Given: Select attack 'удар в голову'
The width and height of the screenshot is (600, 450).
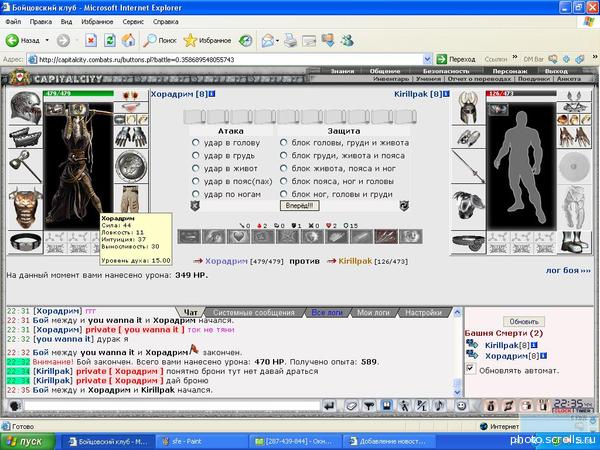Looking at the screenshot, I should tap(196, 142).
